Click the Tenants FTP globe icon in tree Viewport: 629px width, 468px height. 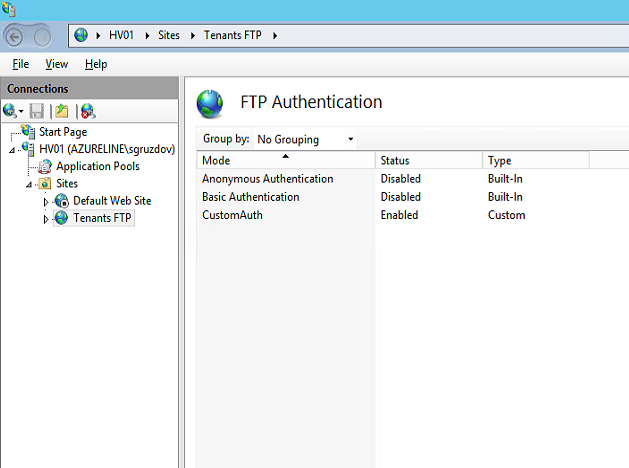pyautogui.click(x=61, y=218)
